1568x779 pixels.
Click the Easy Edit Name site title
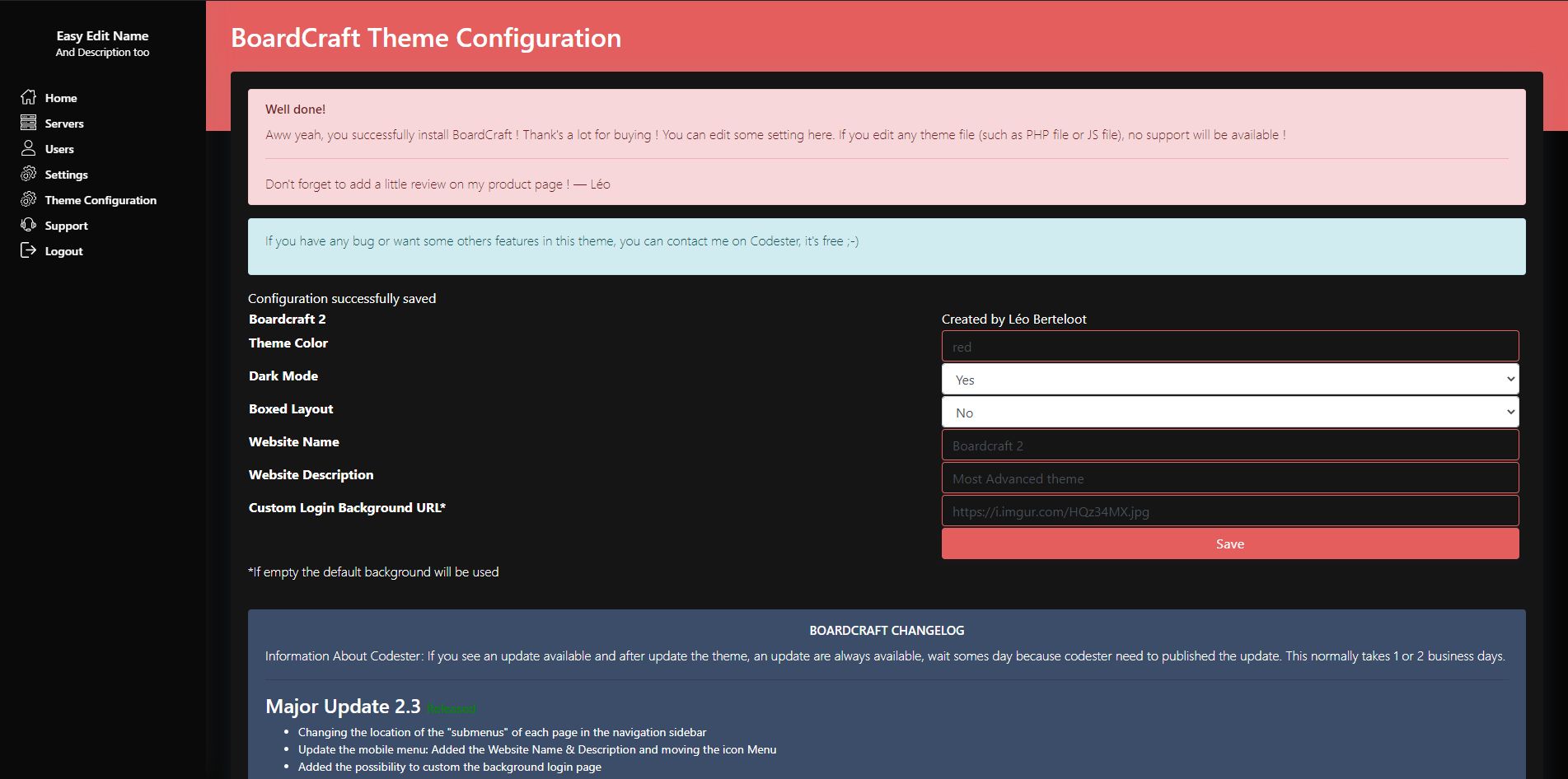(x=102, y=35)
